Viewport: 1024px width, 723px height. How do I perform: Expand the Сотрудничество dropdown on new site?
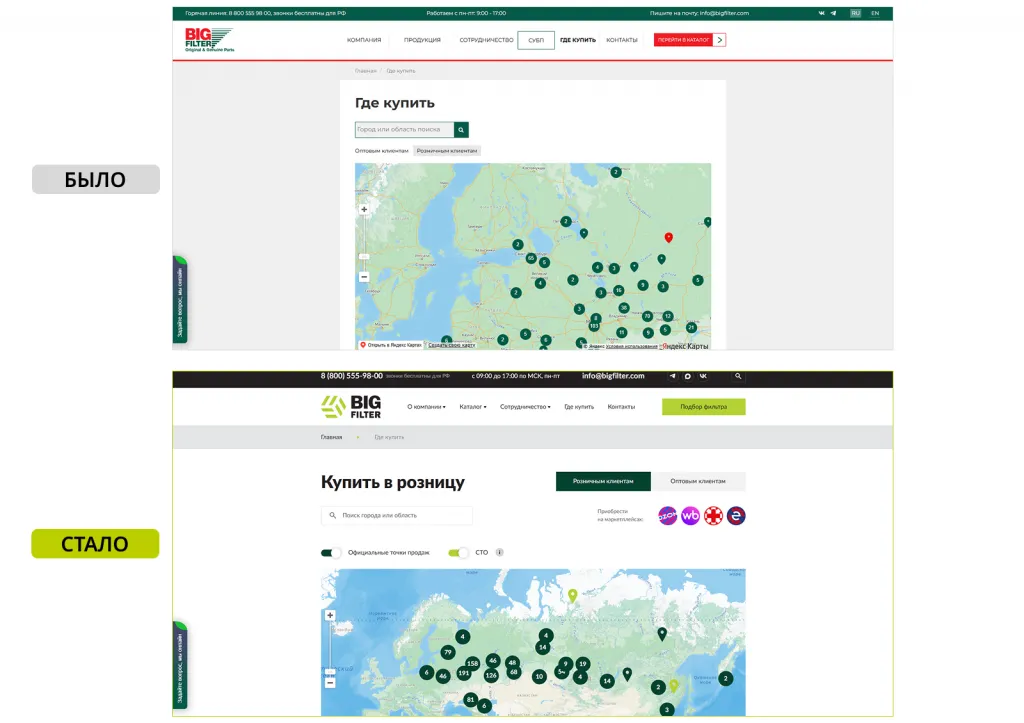tap(525, 407)
